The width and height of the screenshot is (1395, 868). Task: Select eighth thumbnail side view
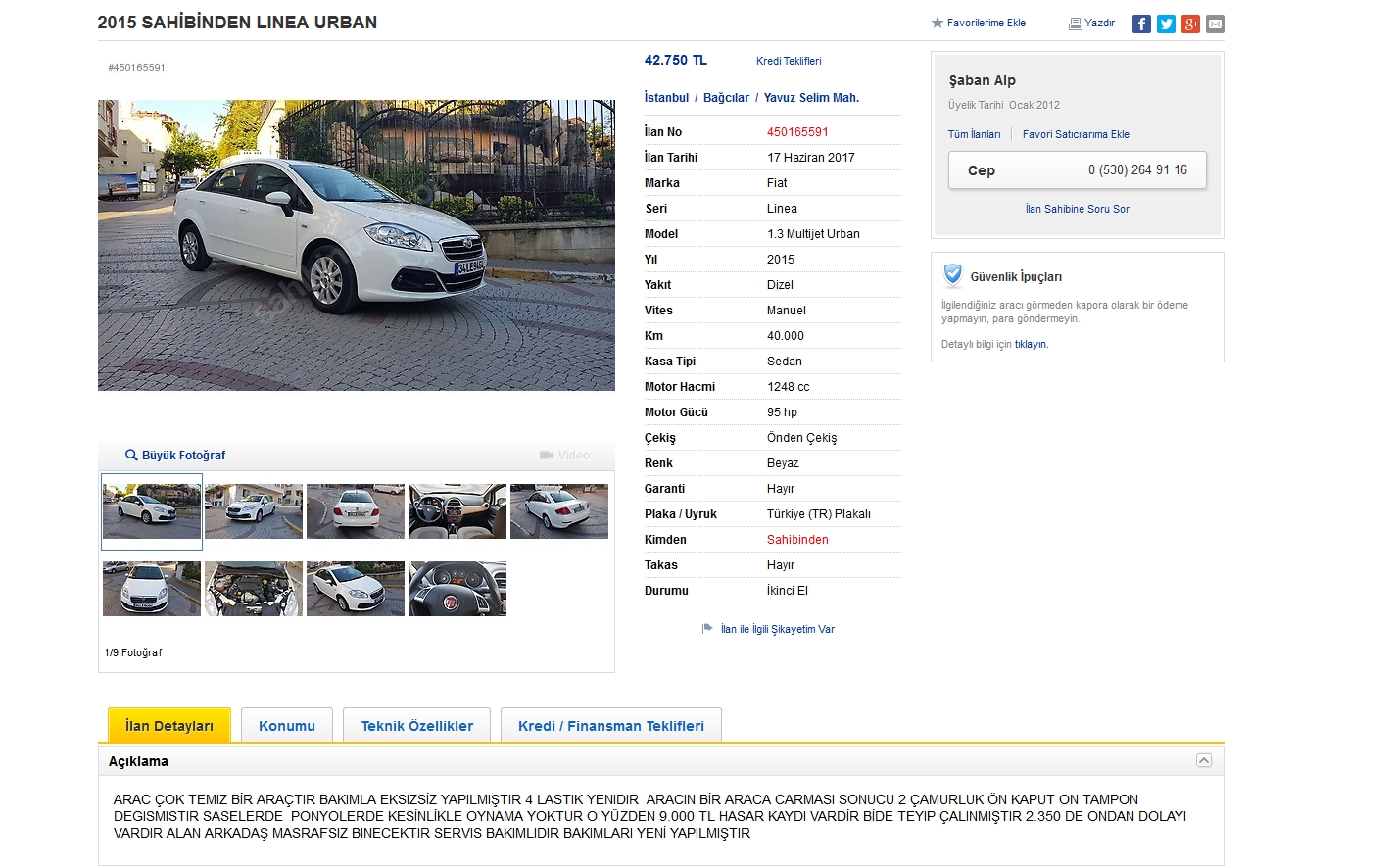pyautogui.click(x=356, y=589)
